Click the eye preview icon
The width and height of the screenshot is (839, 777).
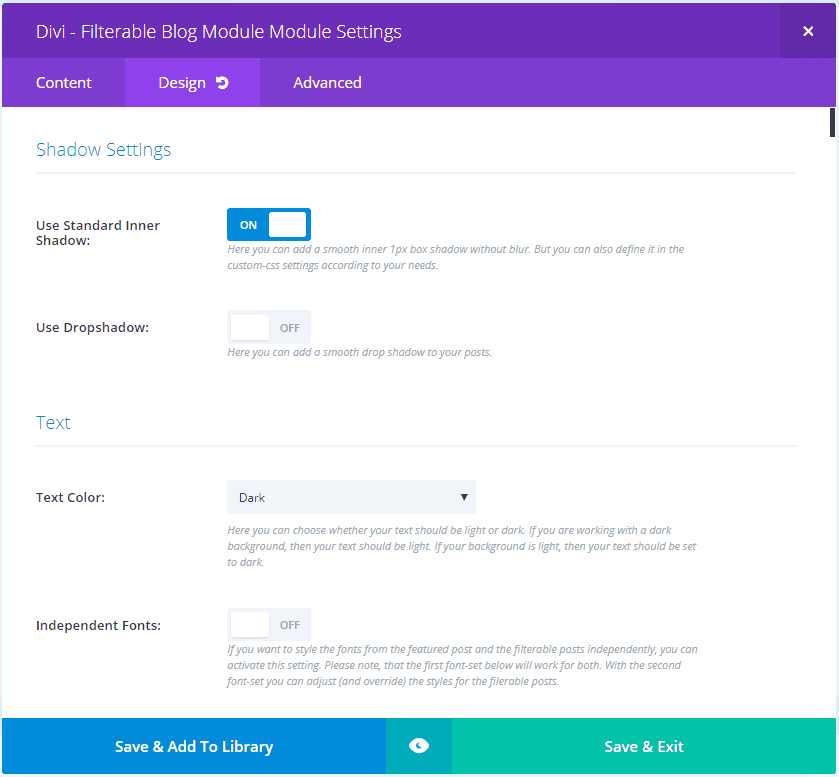click(419, 746)
